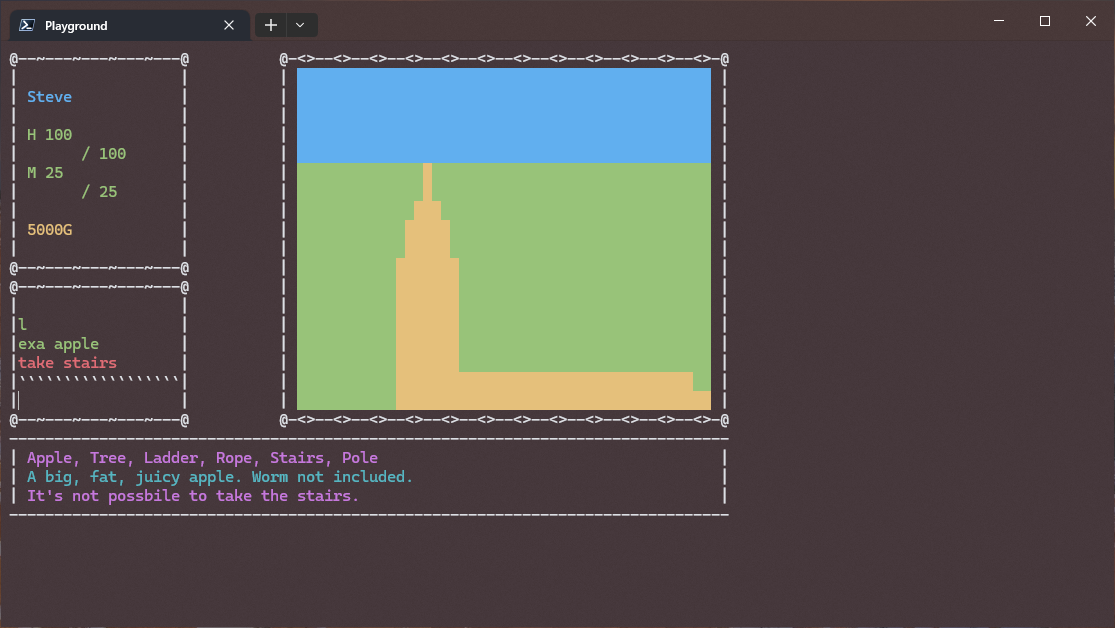Click the M 25 mana stat
The width and height of the screenshot is (1115, 628).
(x=45, y=173)
